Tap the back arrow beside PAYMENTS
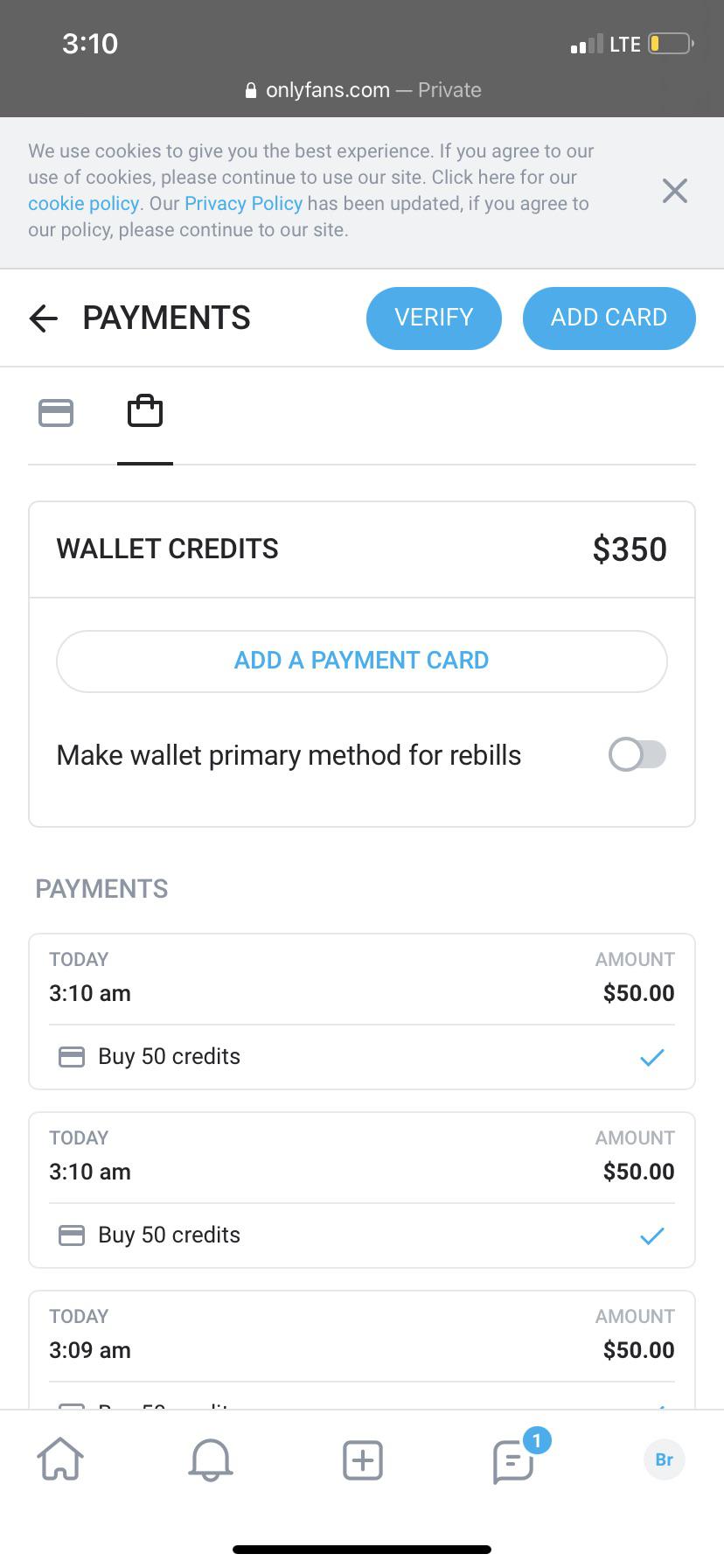This screenshot has width=724, height=1568. [44, 318]
